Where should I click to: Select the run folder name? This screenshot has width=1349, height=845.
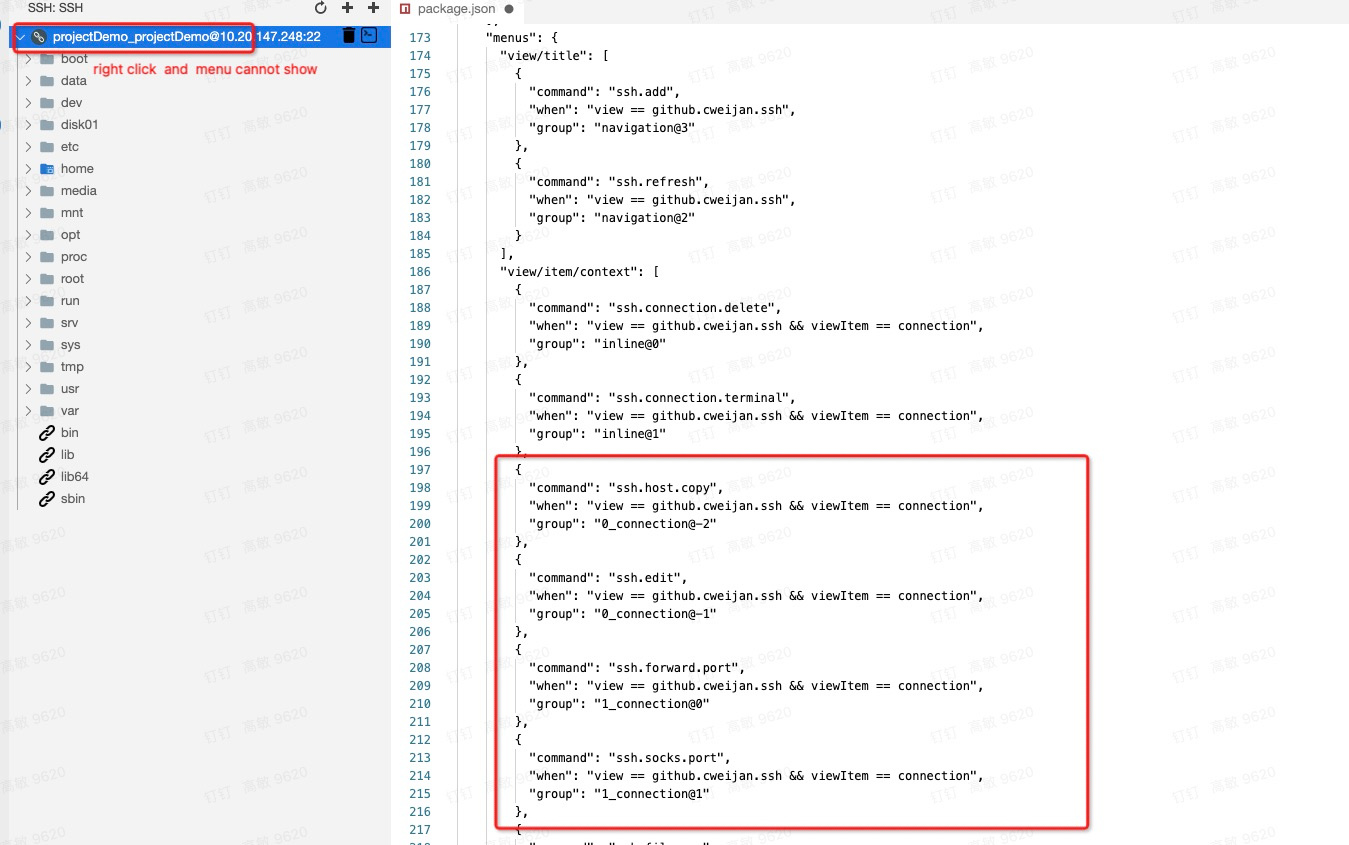(x=70, y=301)
